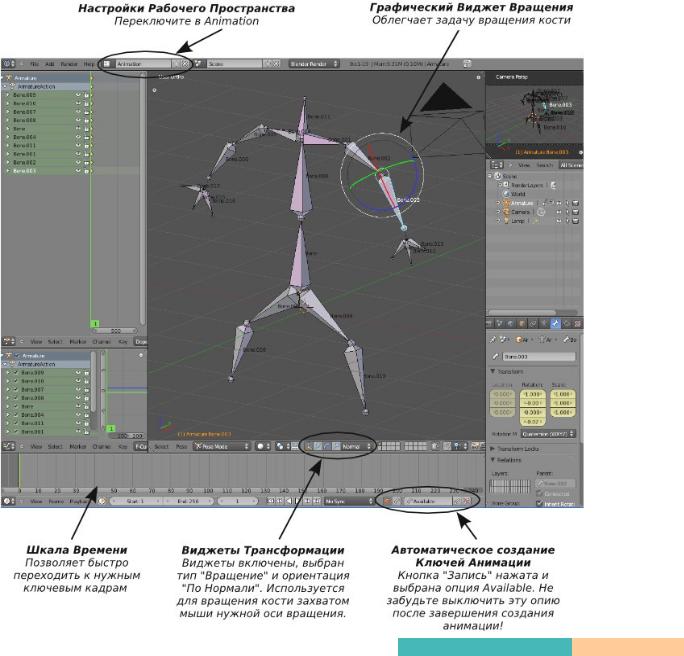Toggle Camera visibility eye in the Outliner

(x=559, y=212)
